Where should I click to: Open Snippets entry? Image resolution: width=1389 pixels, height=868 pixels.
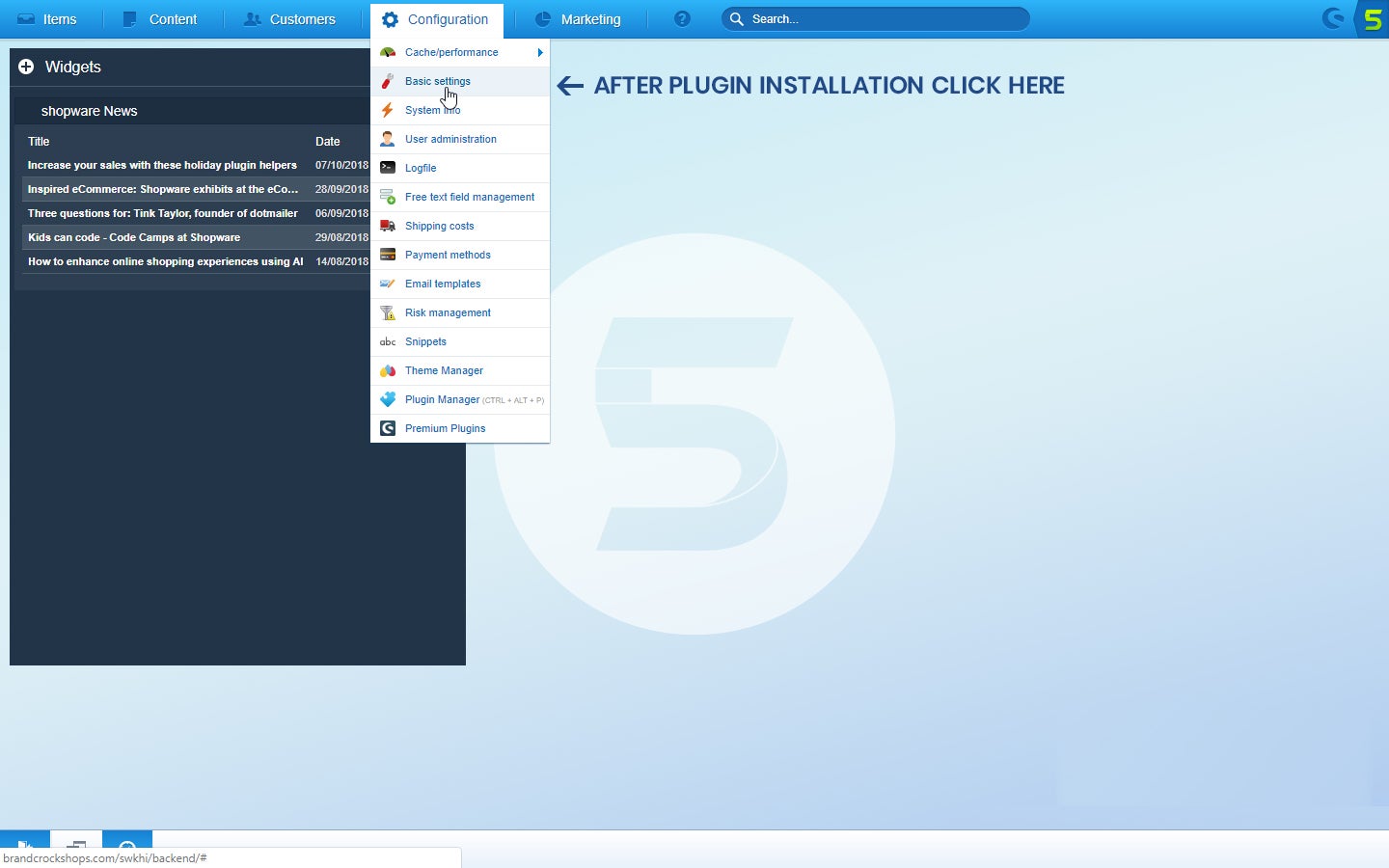click(x=460, y=341)
